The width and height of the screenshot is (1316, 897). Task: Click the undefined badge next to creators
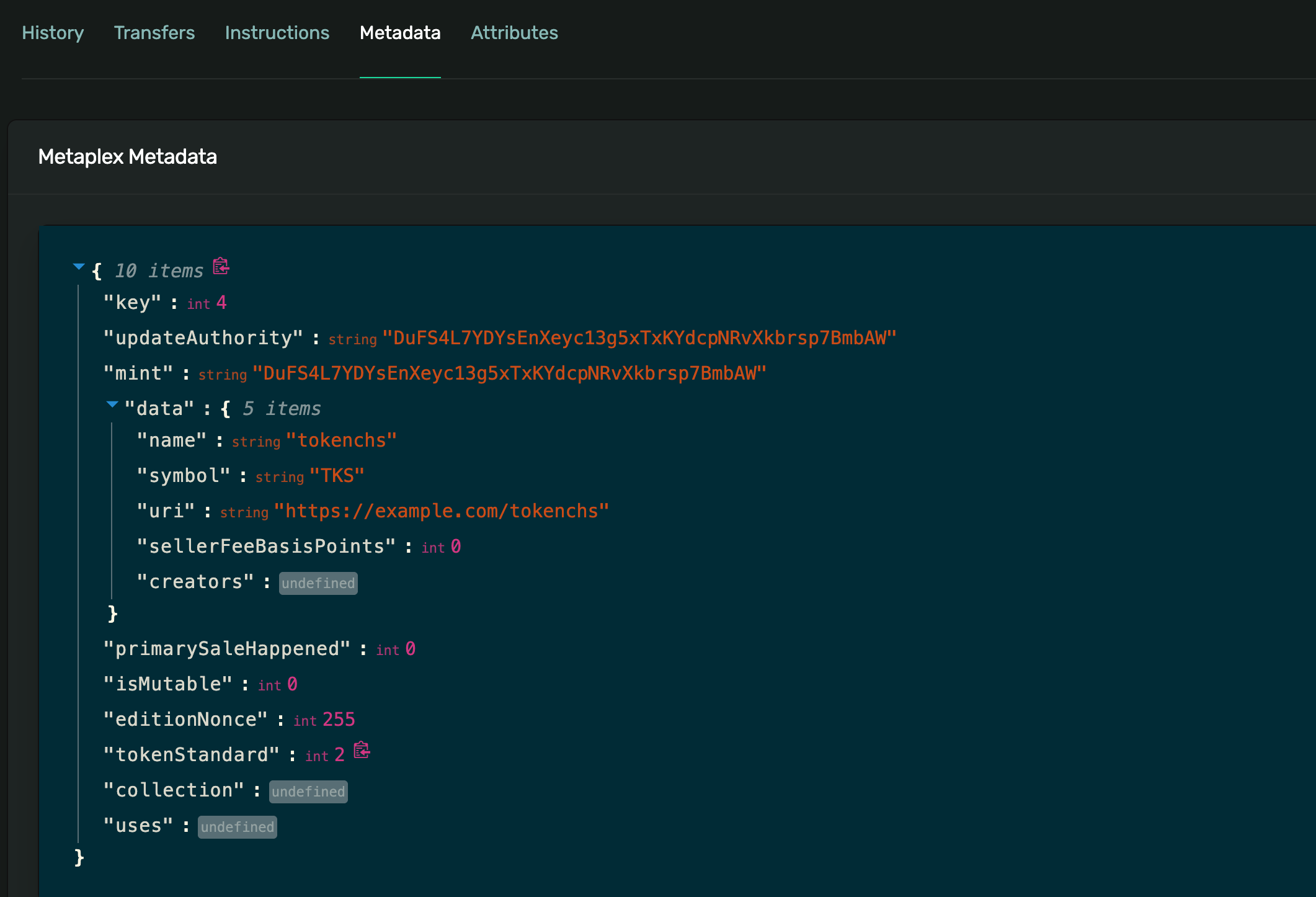click(318, 583)
